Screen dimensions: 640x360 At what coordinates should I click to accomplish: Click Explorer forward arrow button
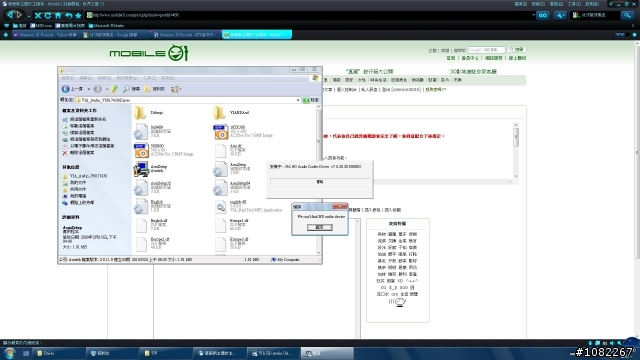[x=98, y=89]
